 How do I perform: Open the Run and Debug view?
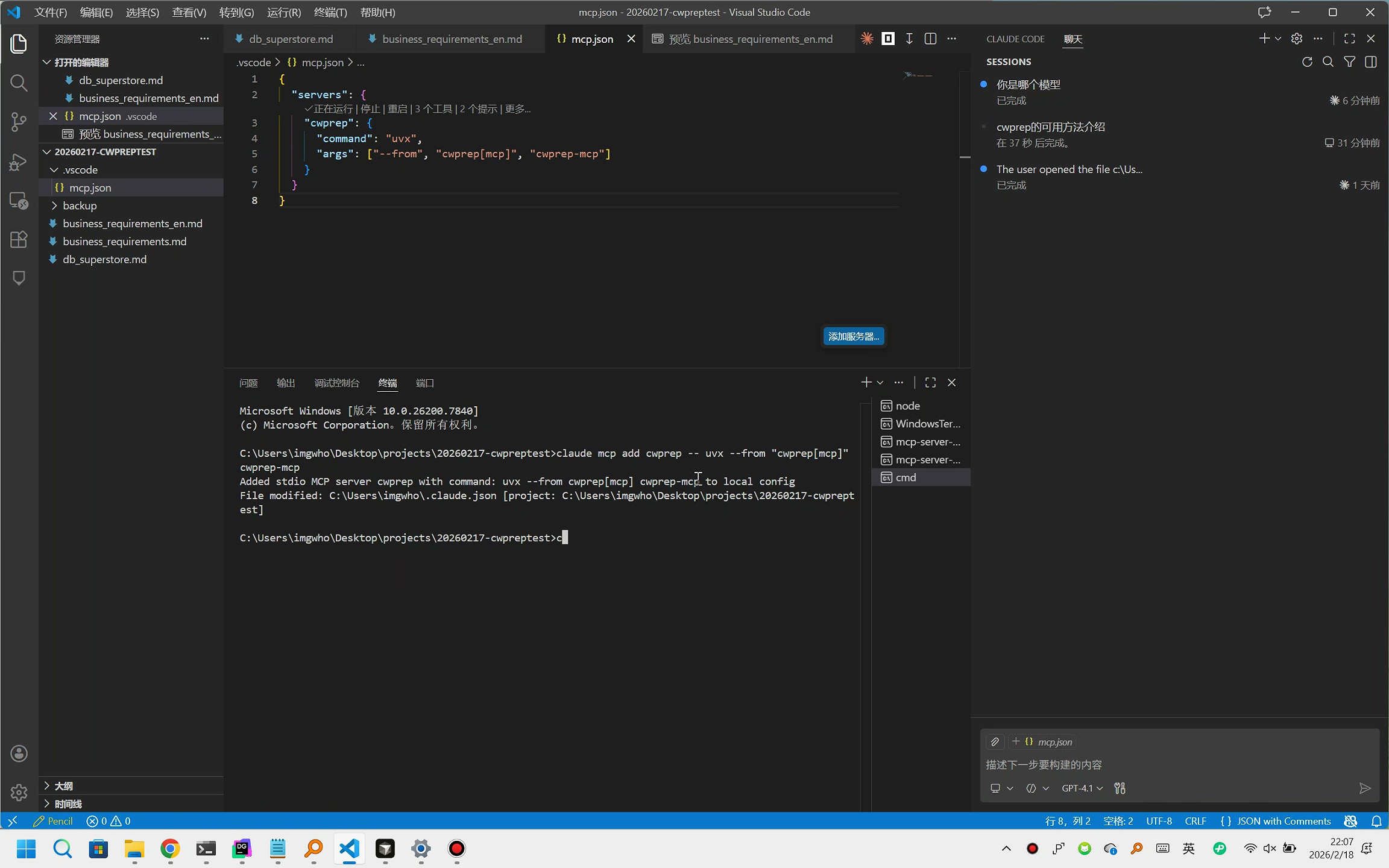tap(19, 162)
